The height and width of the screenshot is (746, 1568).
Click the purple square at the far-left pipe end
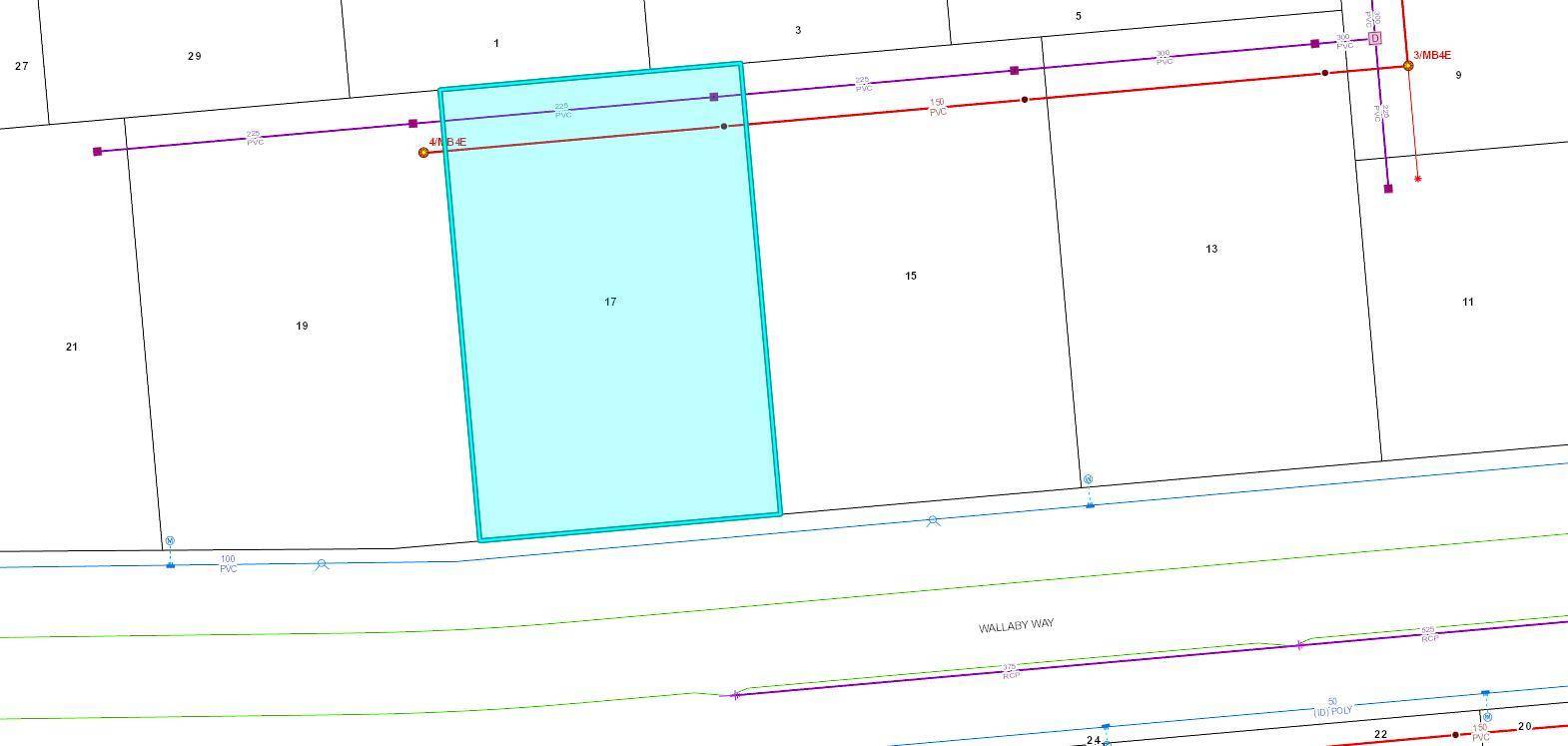97,152
